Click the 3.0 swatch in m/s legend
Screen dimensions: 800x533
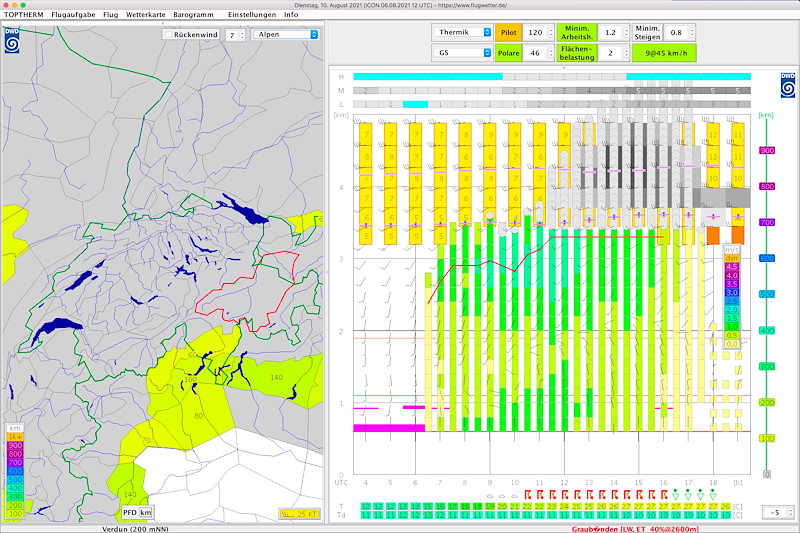(732, 293)
